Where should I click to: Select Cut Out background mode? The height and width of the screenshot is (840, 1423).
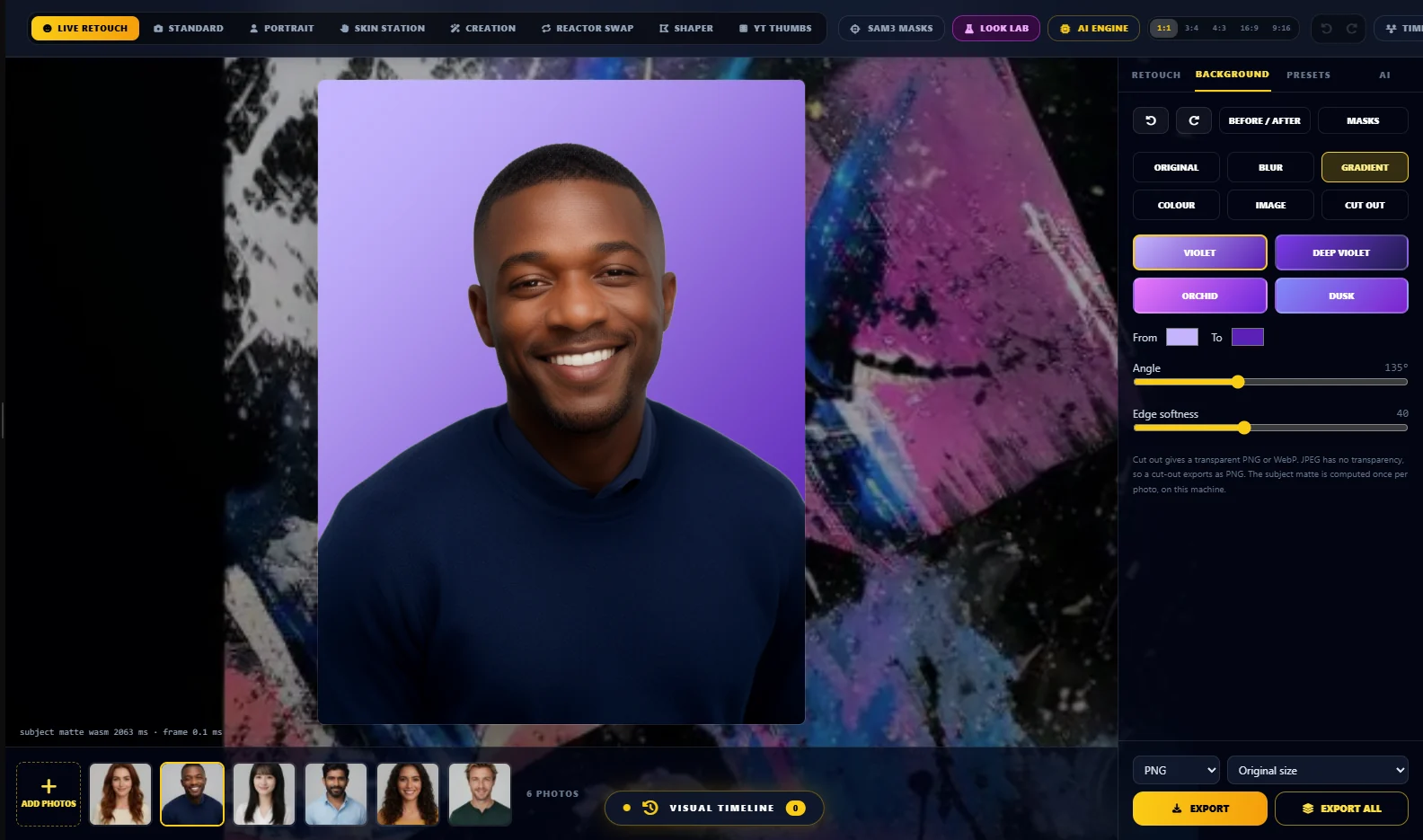click(x=1365, y=205)
